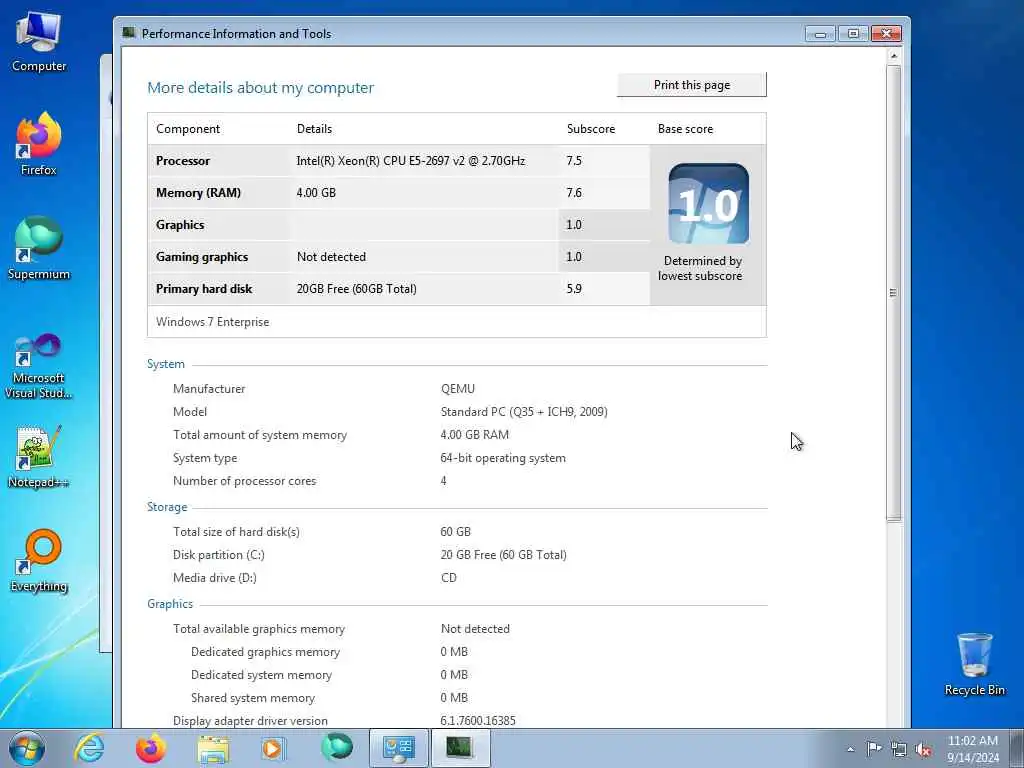Click the Total available graphics memory label
The height and width of the screenshot is (768, 1024).
point(259,629)
